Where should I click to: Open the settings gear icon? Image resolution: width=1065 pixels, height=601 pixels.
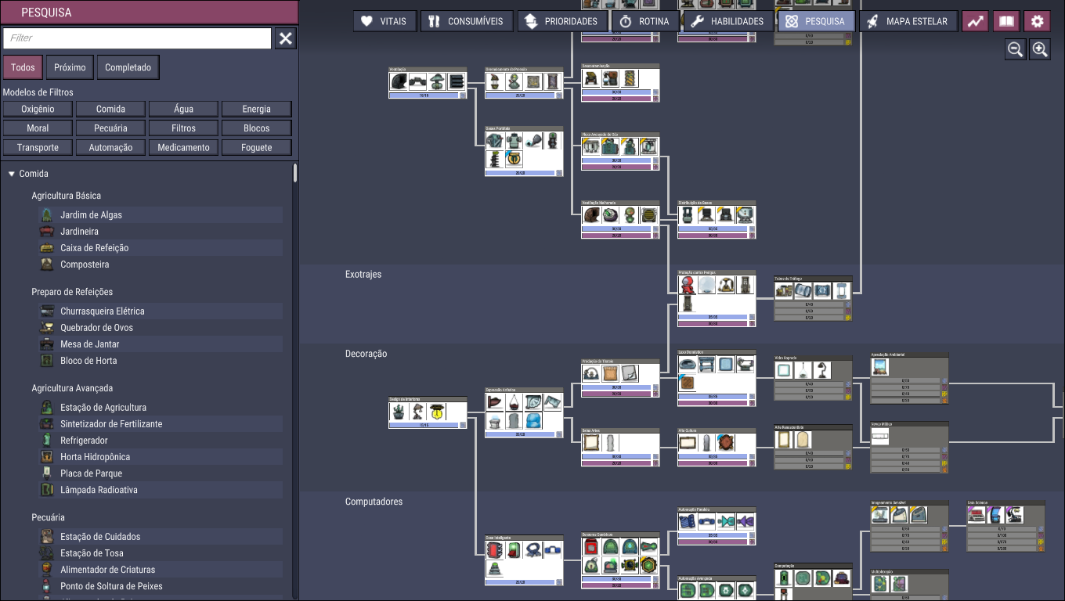(x=1037, y=21)
